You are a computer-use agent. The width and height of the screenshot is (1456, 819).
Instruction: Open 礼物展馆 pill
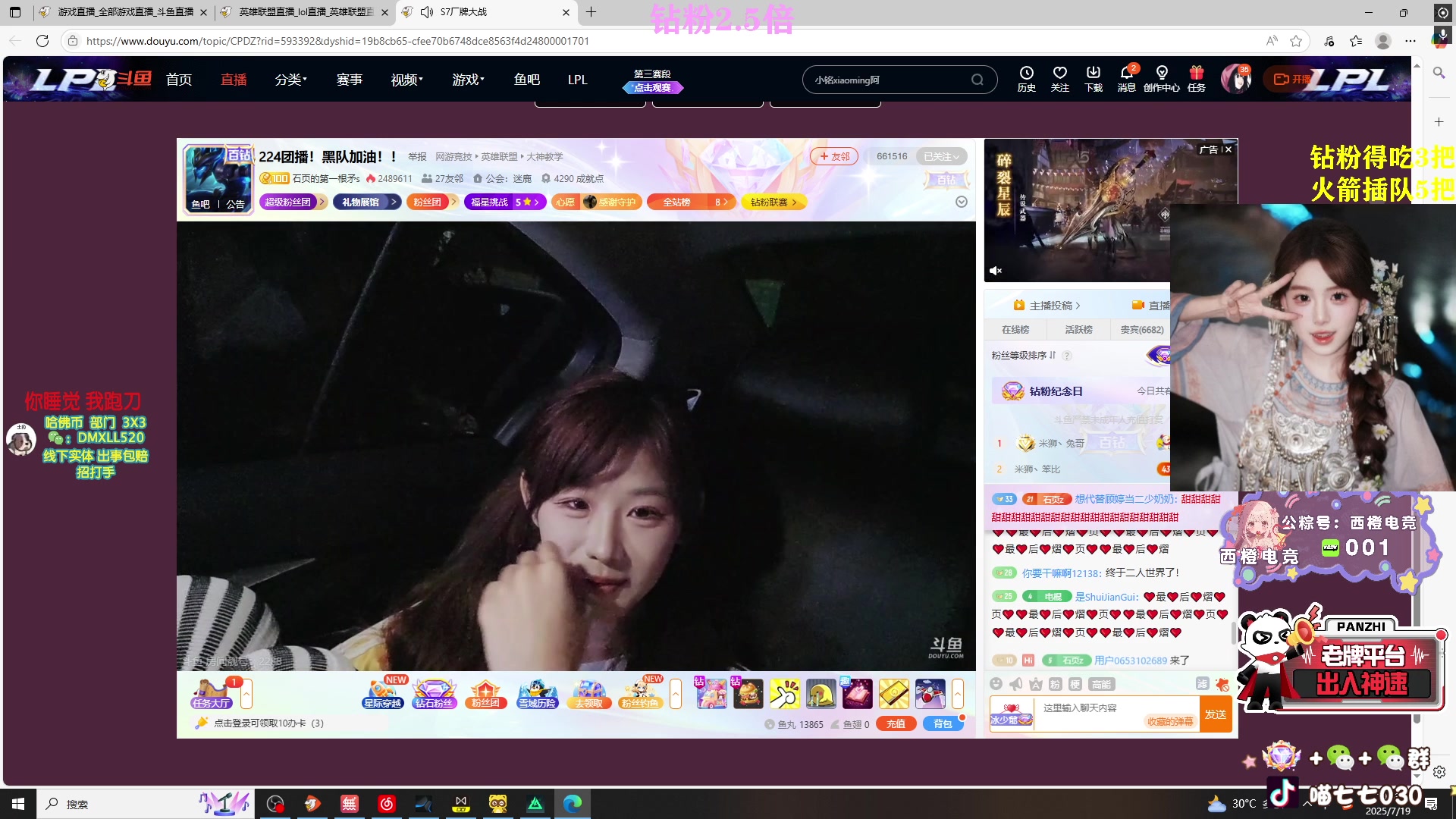point(366,202)
